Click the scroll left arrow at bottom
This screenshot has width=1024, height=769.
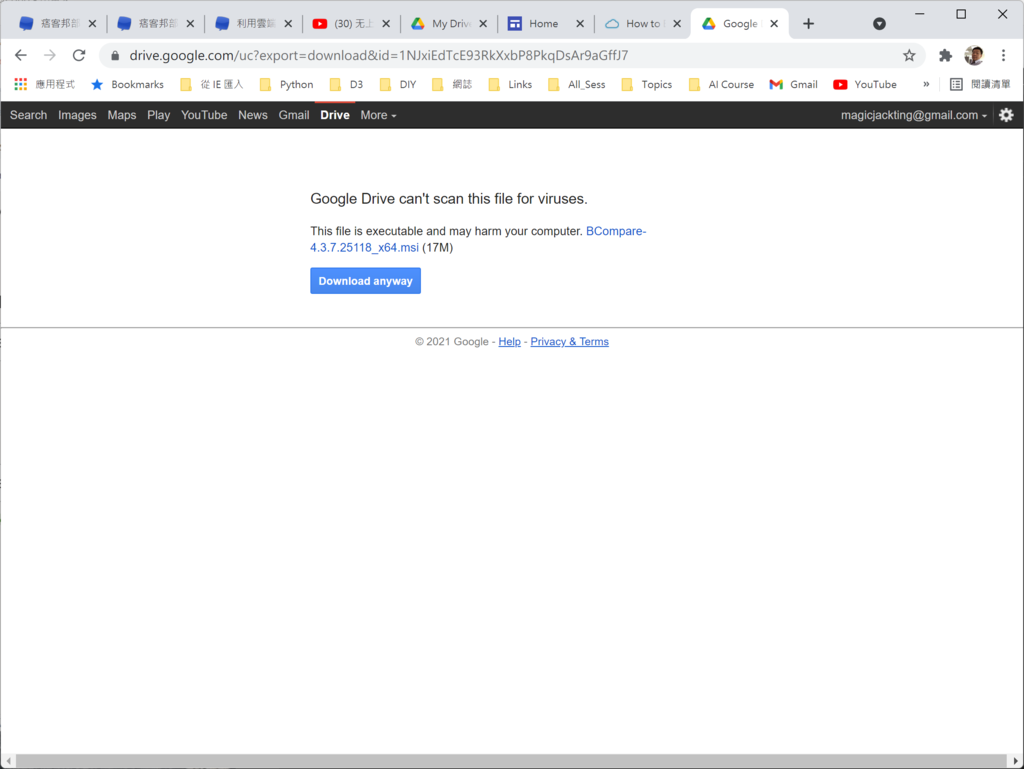8,761
